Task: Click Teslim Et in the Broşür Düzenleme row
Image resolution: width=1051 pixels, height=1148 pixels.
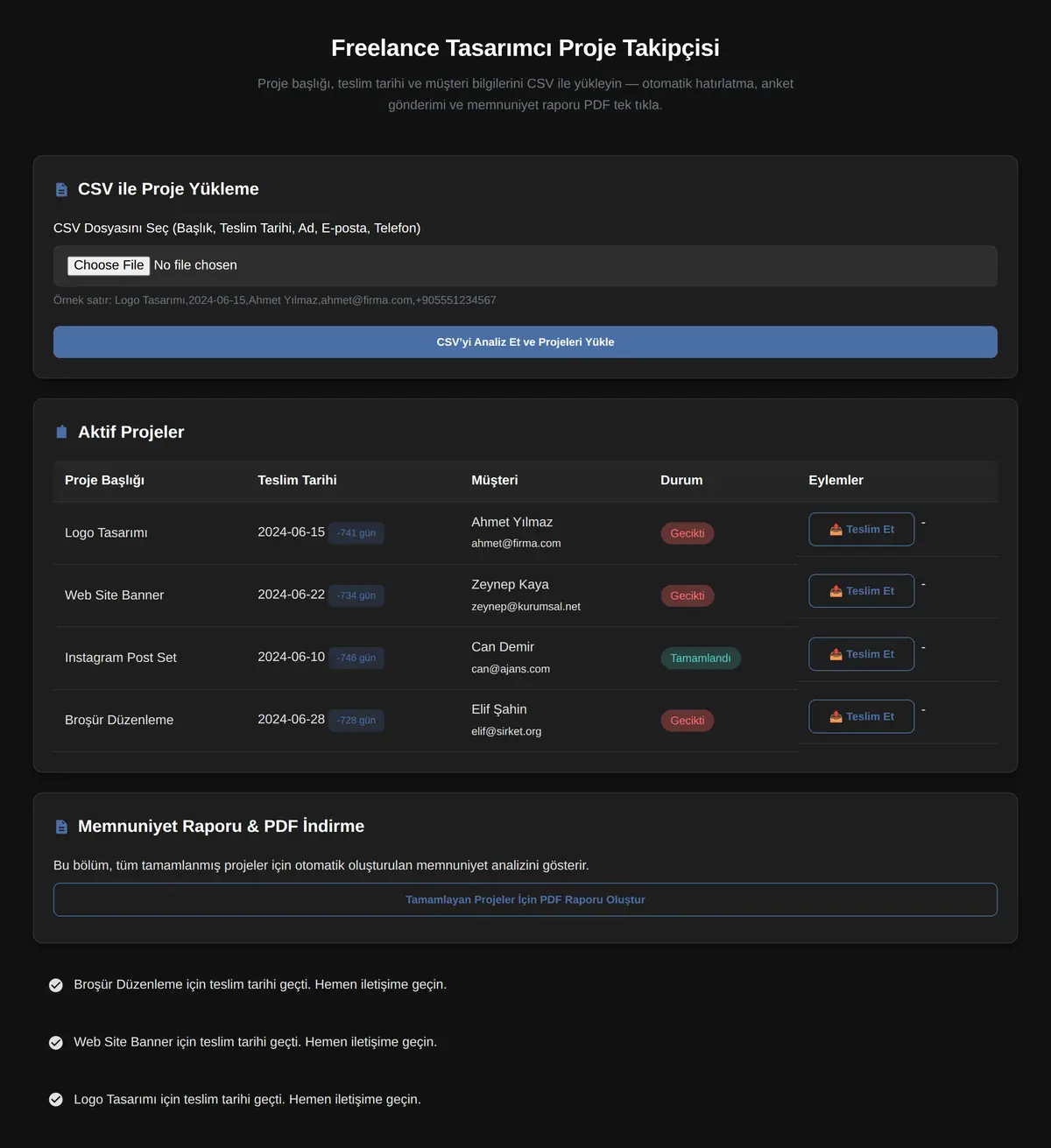Action: click(x=861, y=716)
